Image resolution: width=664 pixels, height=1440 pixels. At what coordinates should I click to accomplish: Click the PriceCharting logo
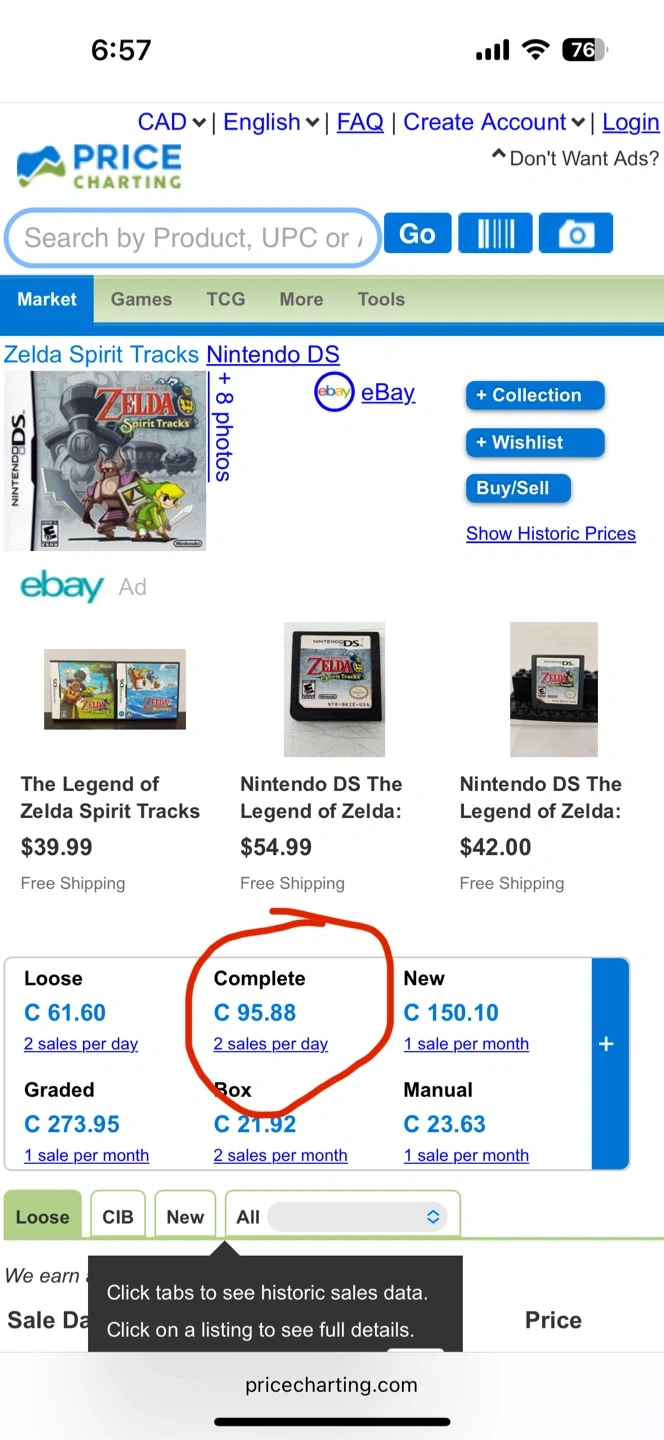(x=100, y=167)
